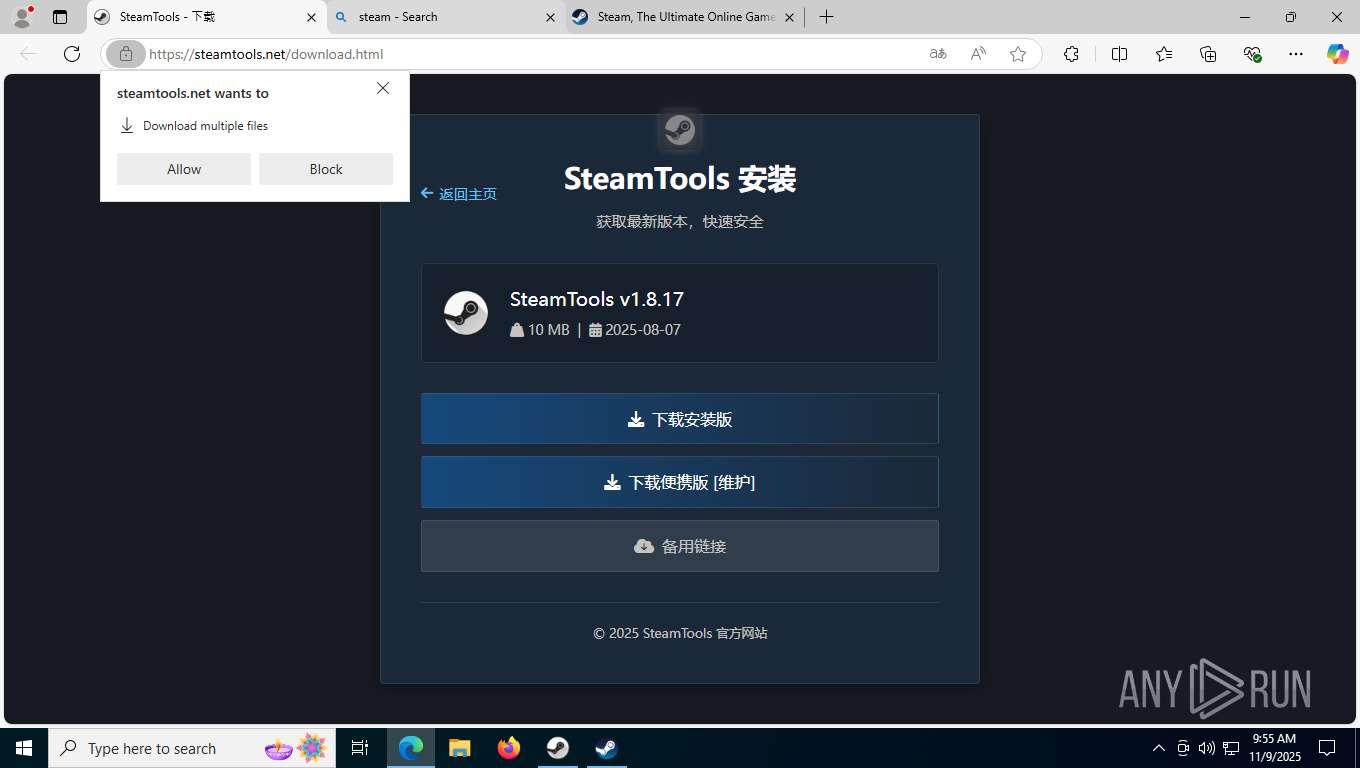
Task: Open the favorites list icon
Action: 1164,54
